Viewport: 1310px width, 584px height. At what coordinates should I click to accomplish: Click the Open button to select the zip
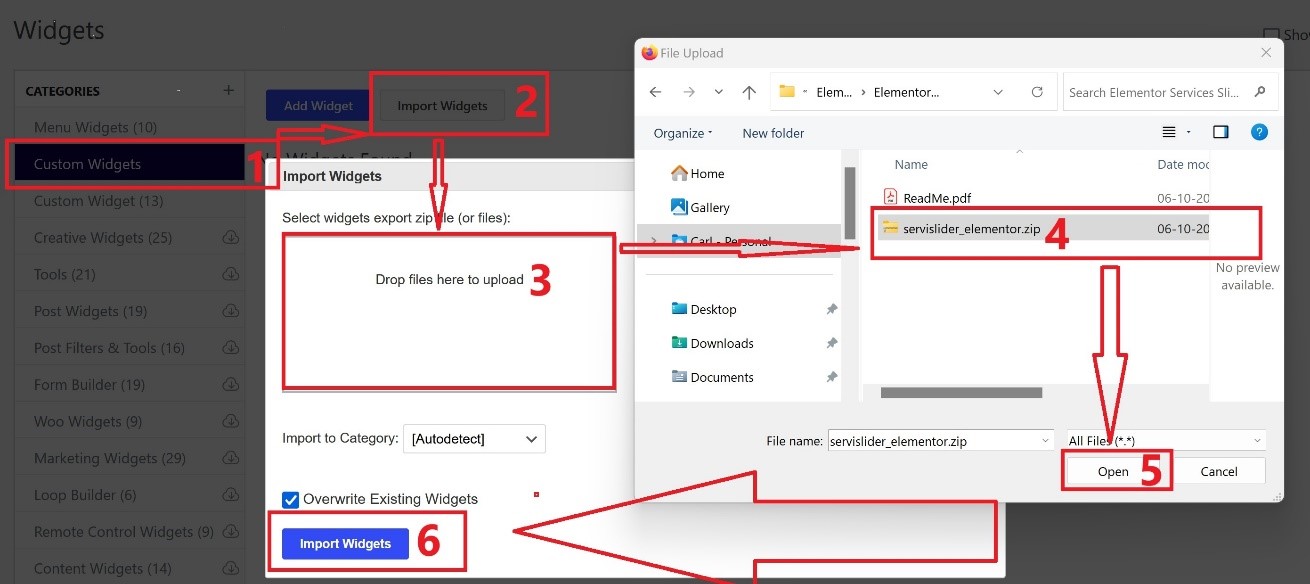coord(1111,470)
